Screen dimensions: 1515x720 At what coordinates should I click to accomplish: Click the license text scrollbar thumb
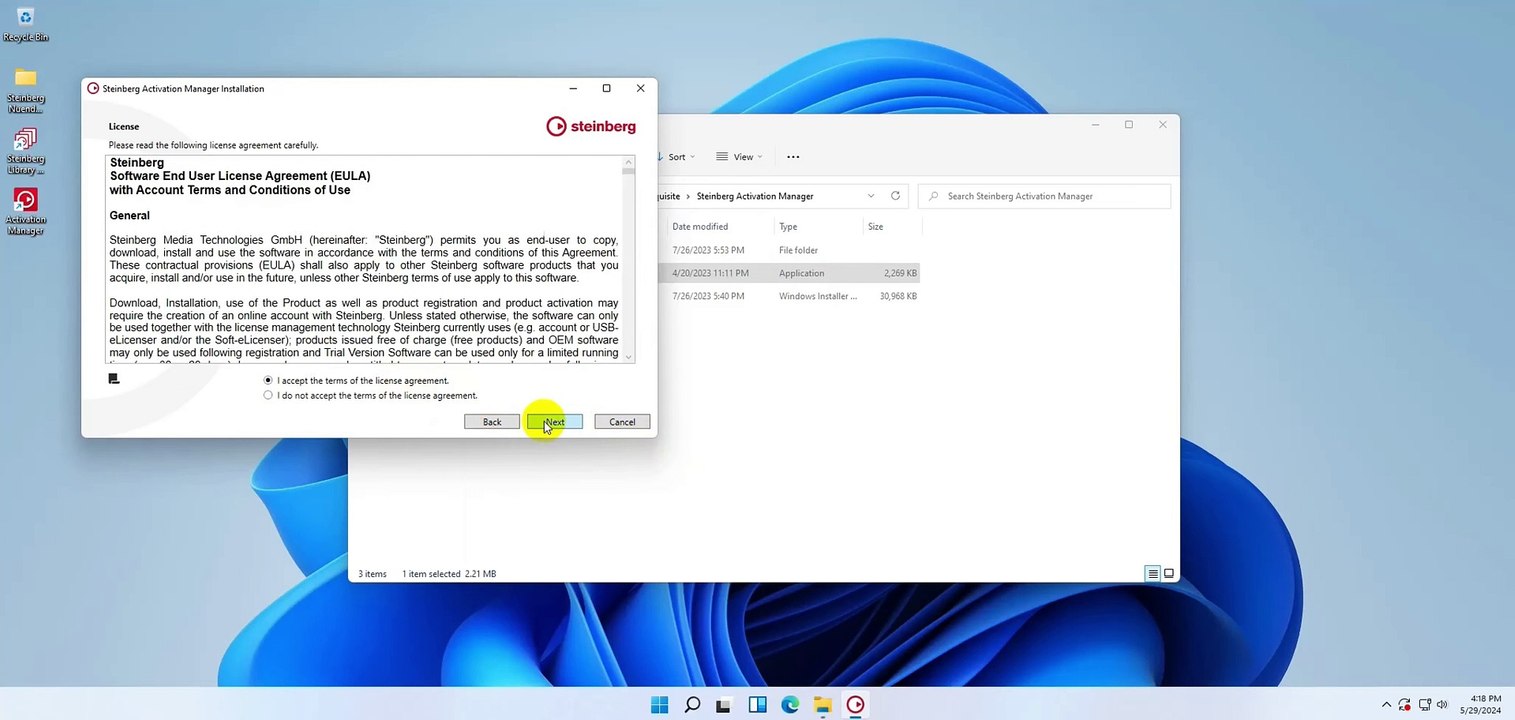click(628, 170)
